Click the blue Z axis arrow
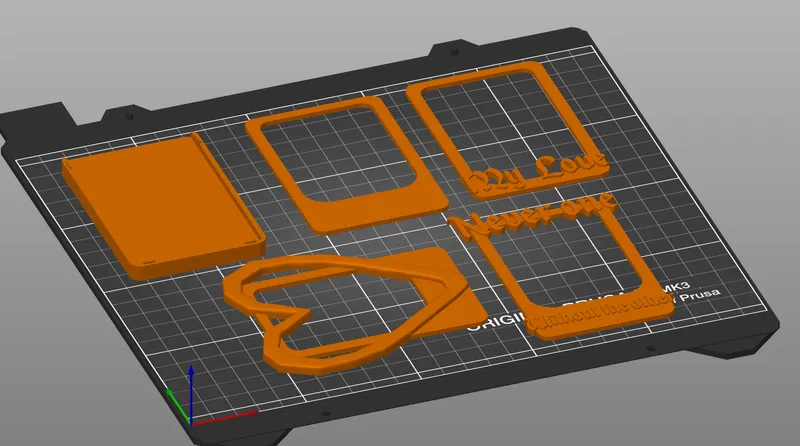This screenshot has height=446, width=800. (191, 393)
